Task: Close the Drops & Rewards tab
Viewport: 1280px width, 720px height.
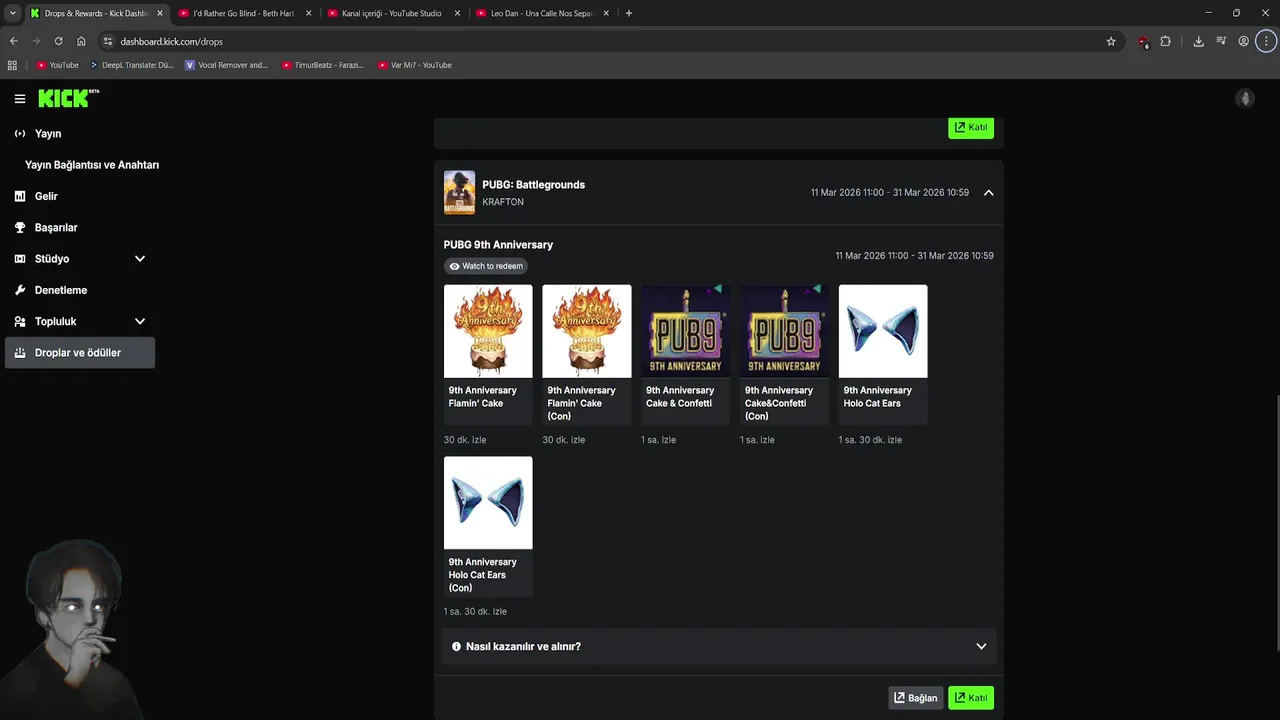Action: pos(160,13)
